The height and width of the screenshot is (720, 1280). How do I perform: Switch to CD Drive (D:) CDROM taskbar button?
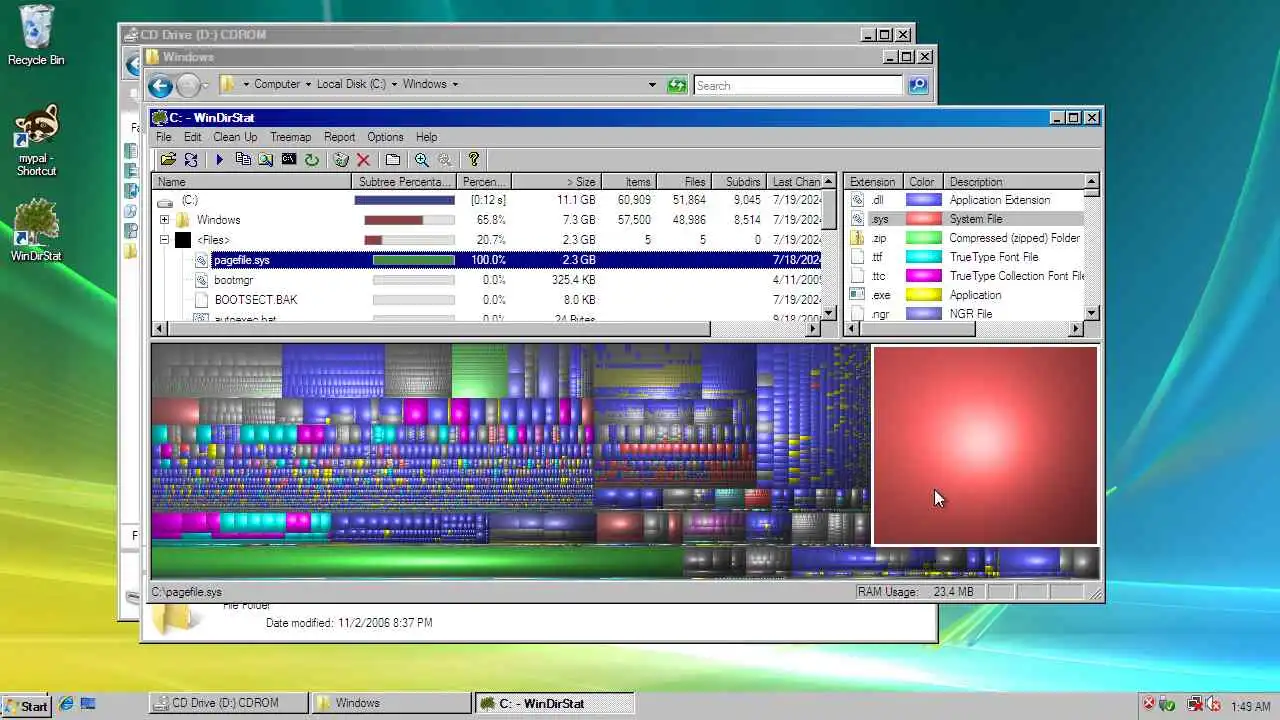coord(227,703)
